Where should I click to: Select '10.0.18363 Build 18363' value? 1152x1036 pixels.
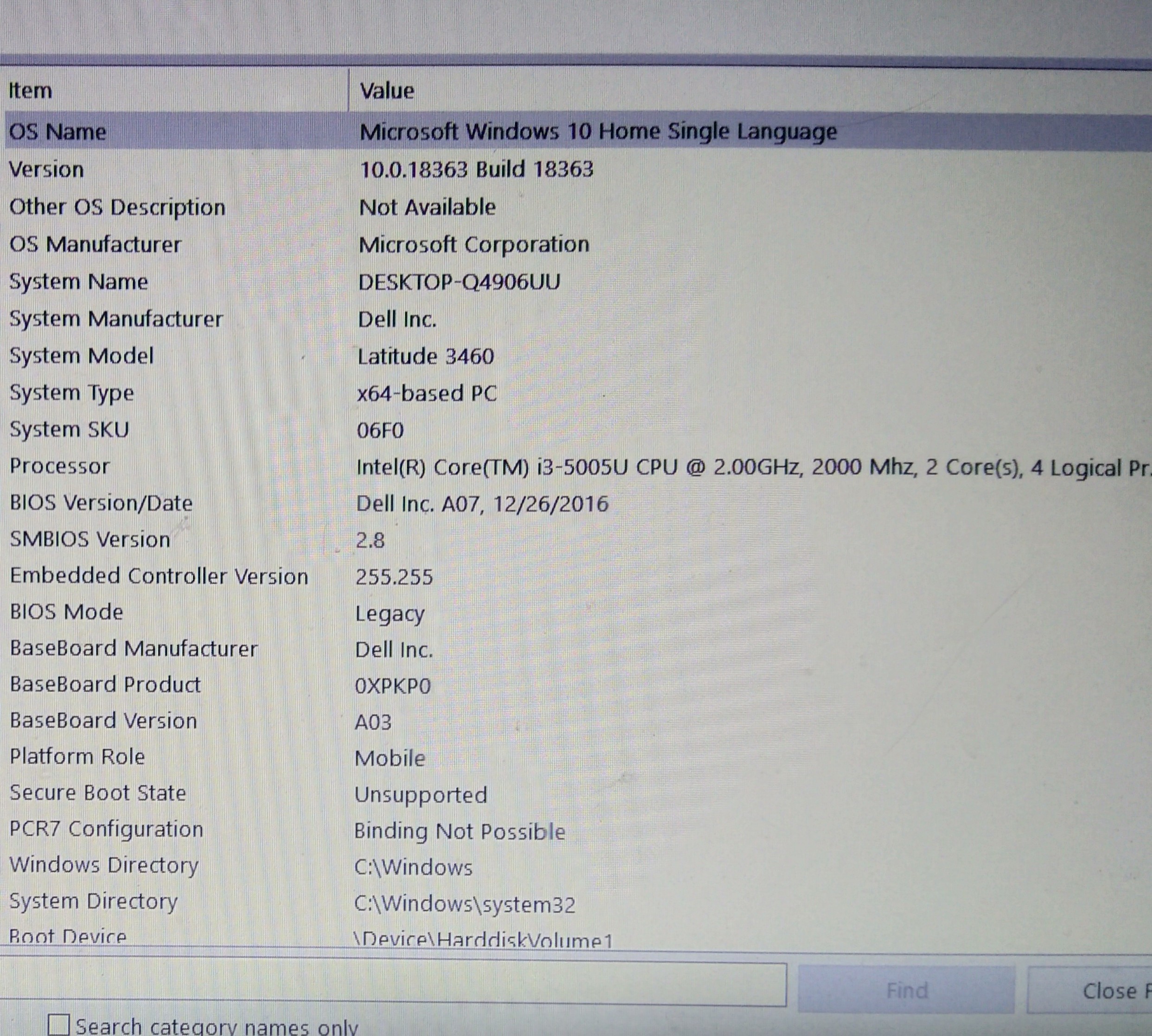(x=477, y=169)
